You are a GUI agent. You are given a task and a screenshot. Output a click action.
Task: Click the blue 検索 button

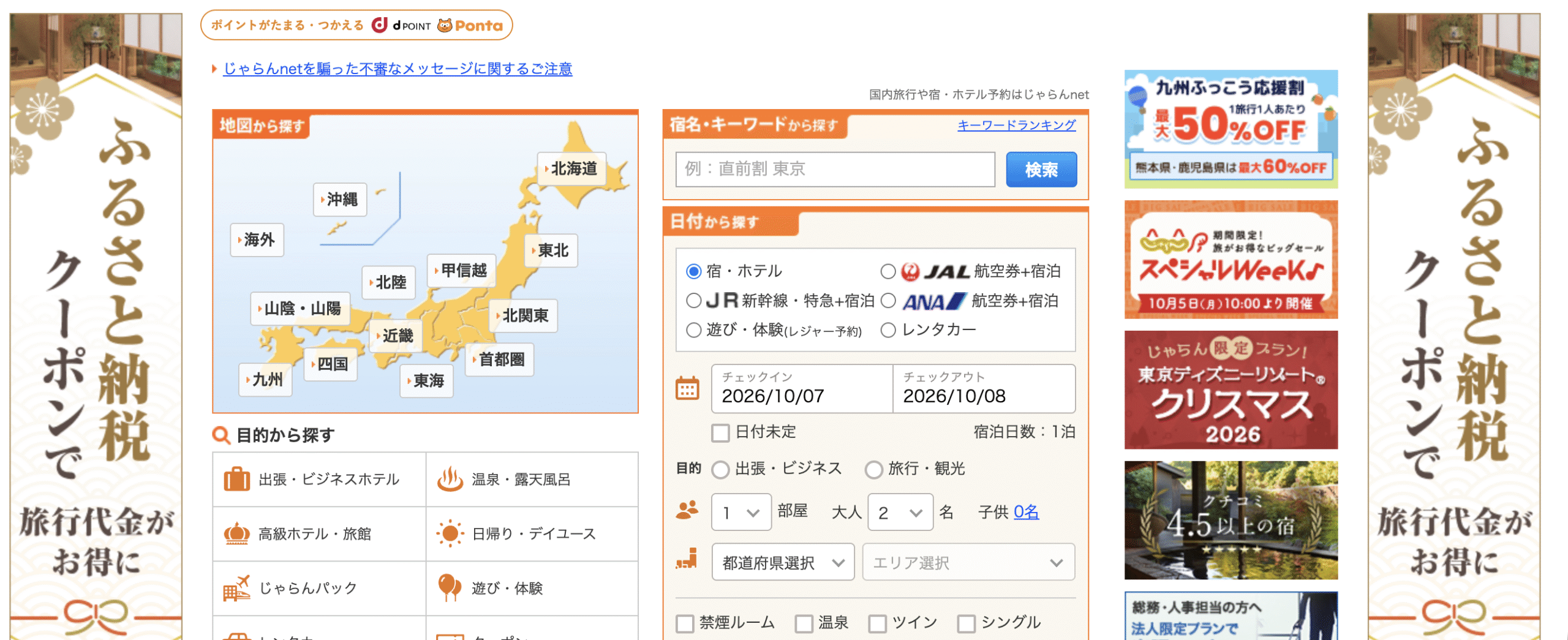1041,170
